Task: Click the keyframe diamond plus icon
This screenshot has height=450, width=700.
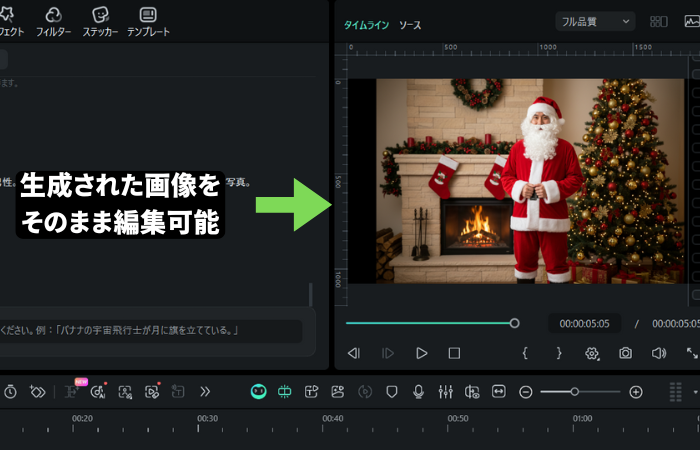Action: coord(37,392)
